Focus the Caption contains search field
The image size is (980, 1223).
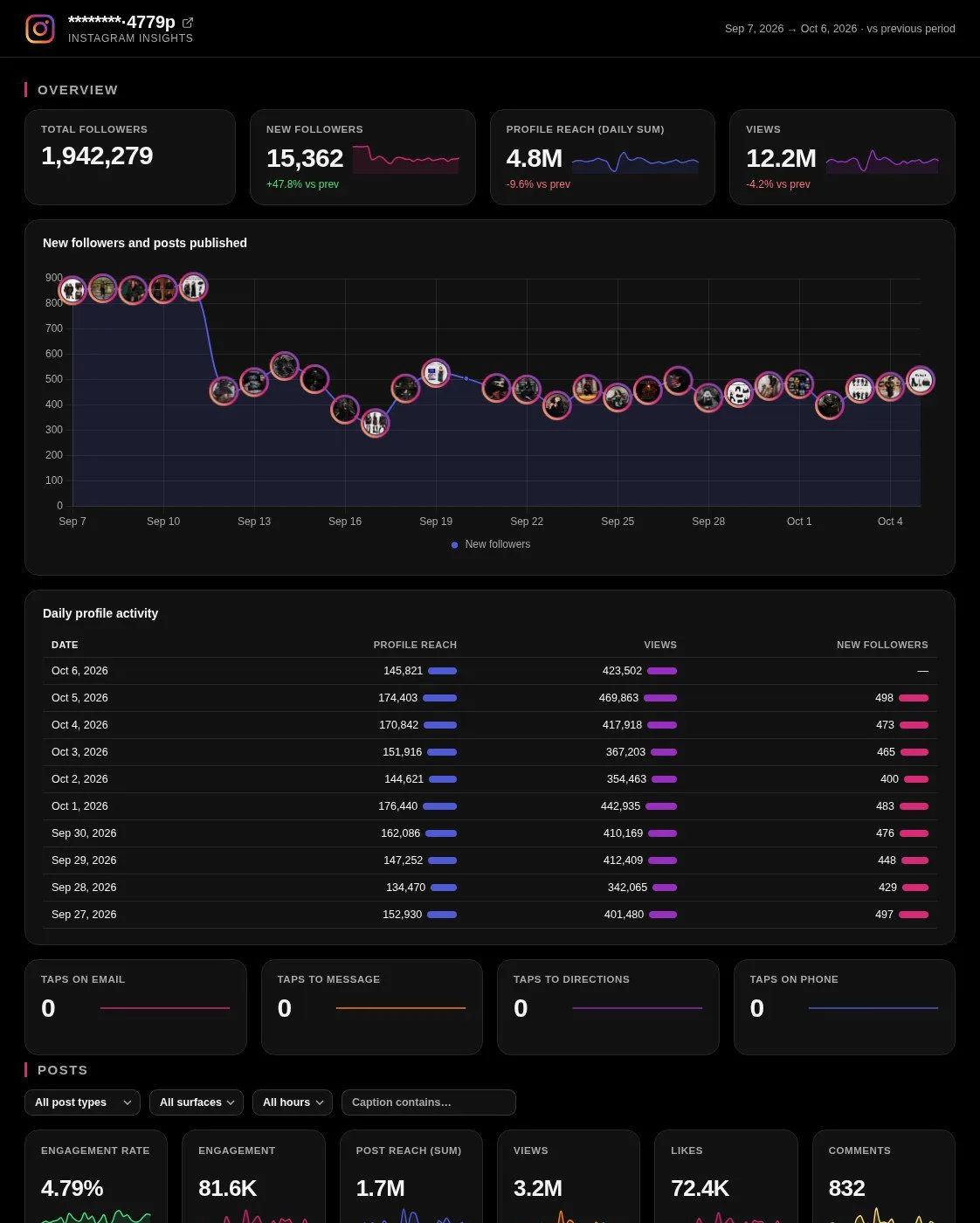[x=429, y=1102]
